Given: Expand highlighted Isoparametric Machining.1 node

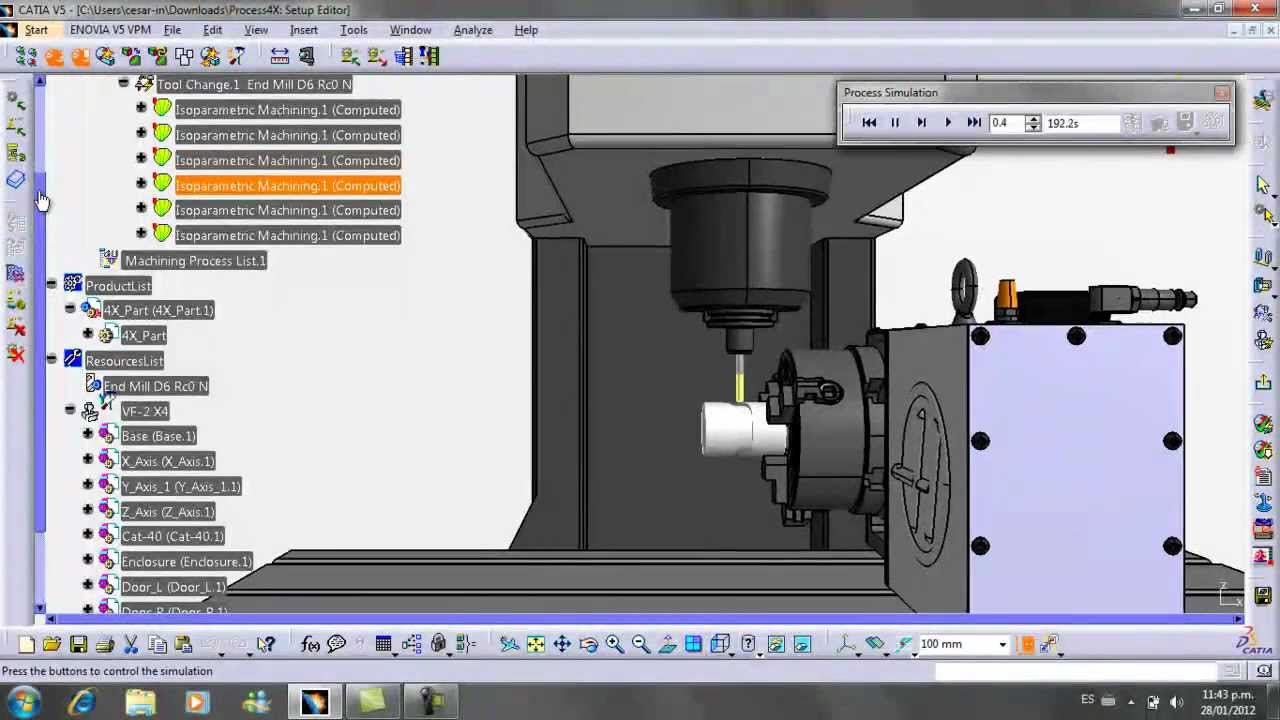Looking at the screenshot, I should click(141, 183).
